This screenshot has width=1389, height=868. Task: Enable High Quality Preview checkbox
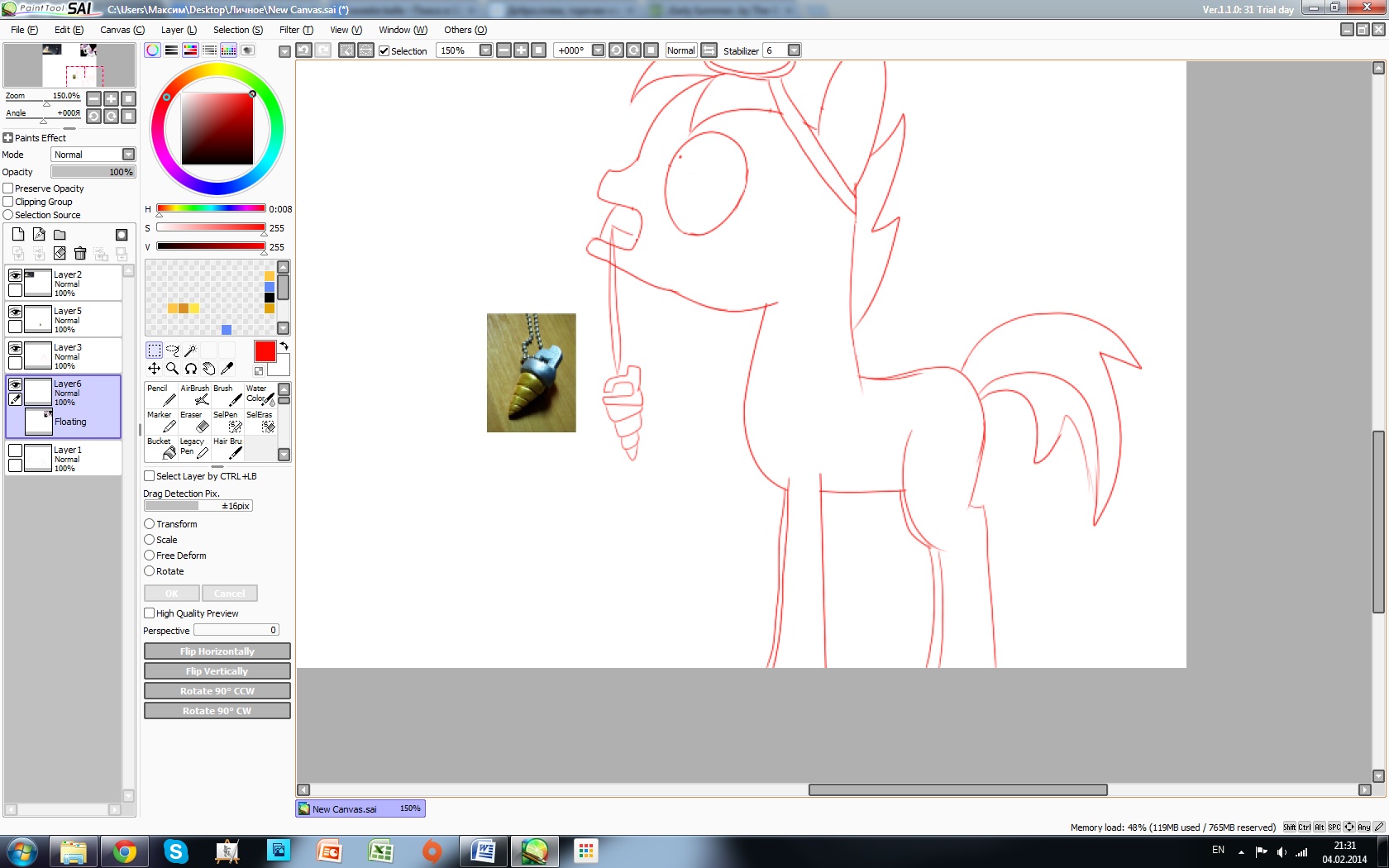150,613
